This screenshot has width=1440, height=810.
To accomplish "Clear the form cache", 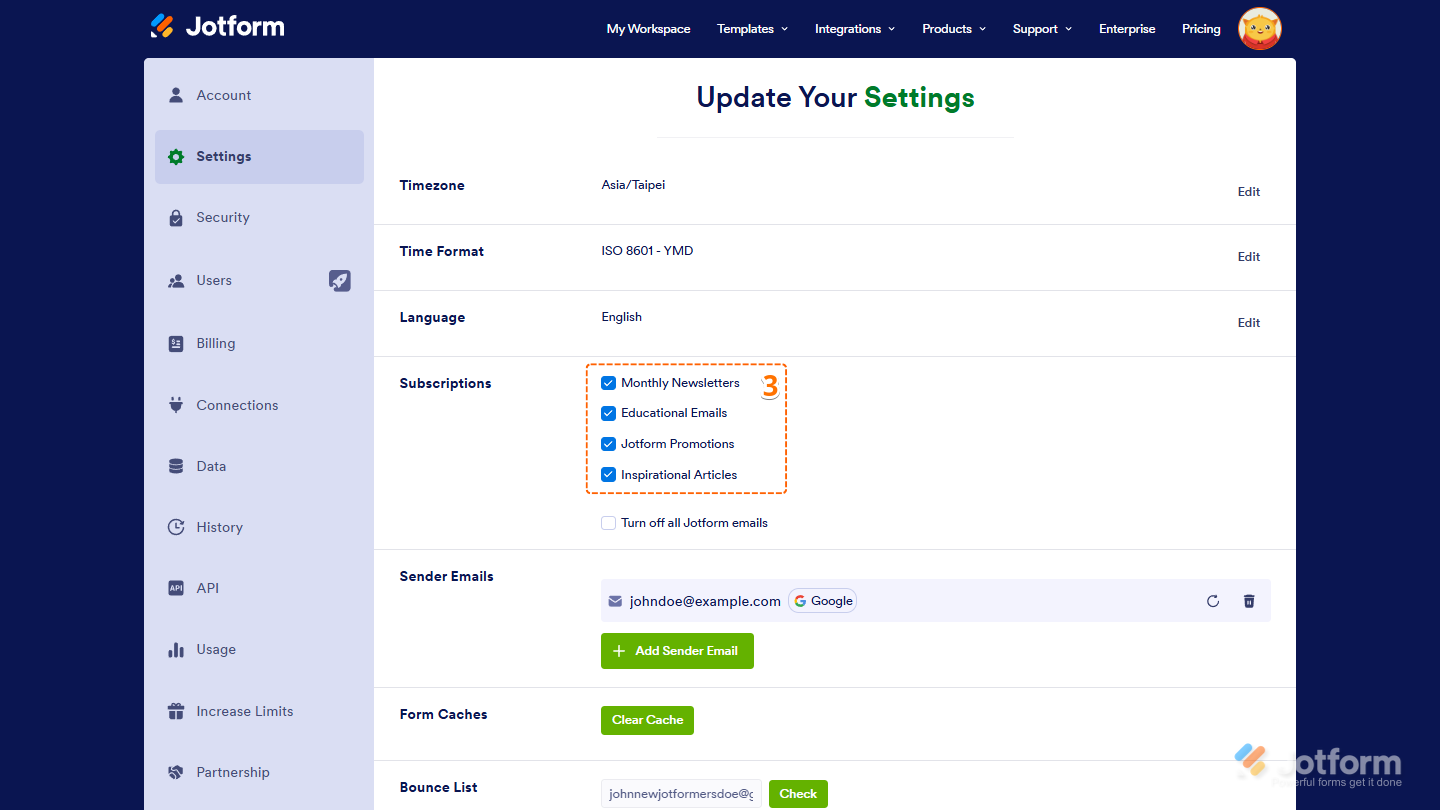I will pos(647,720).
